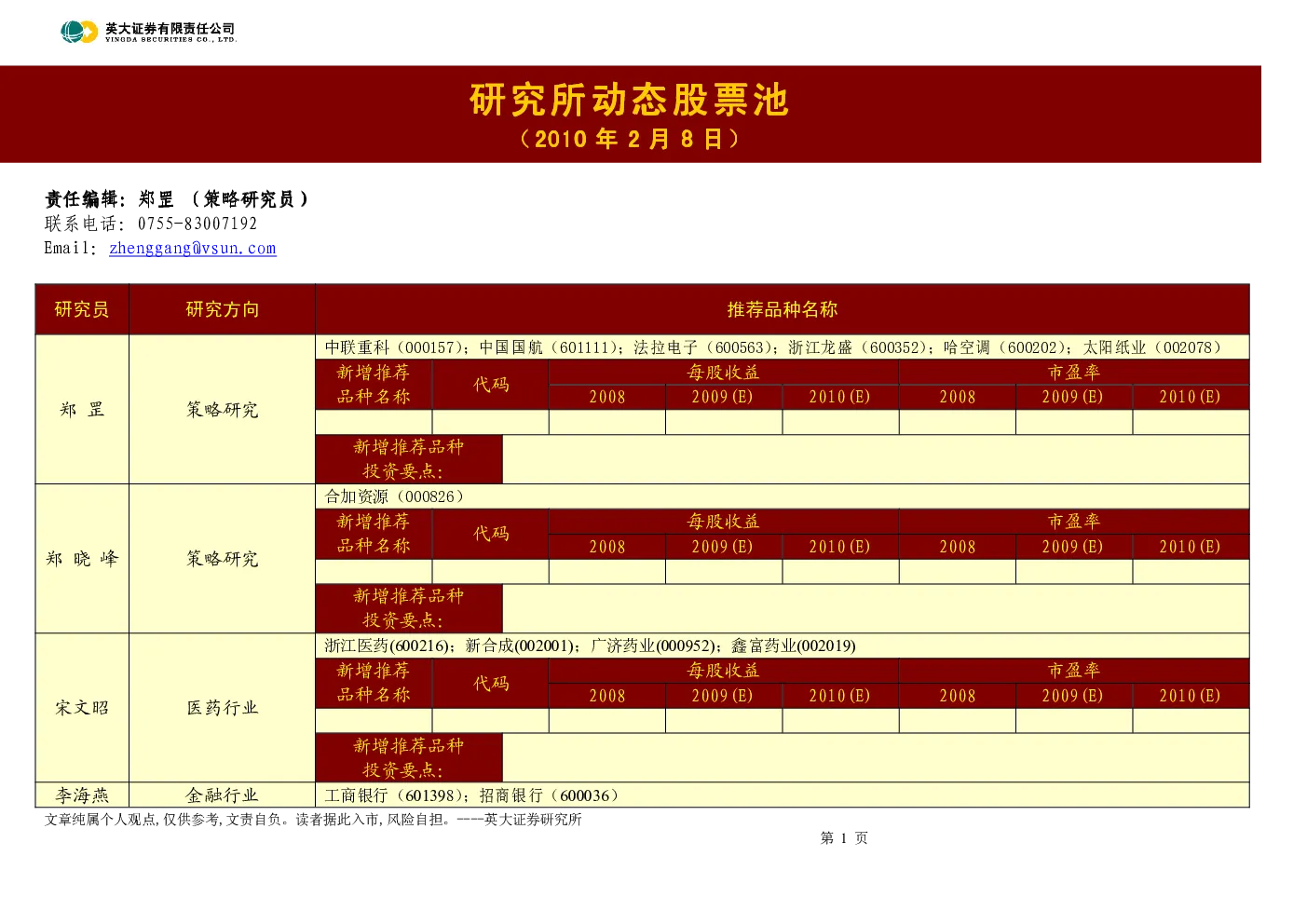Select the title 研究所动态股票池

pos(630,100)
